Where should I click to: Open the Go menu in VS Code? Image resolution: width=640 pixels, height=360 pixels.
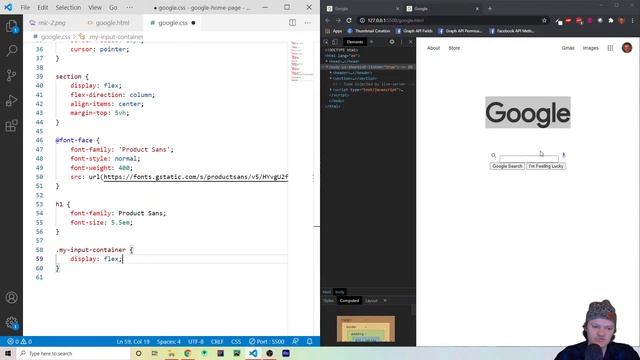point(113,8)
